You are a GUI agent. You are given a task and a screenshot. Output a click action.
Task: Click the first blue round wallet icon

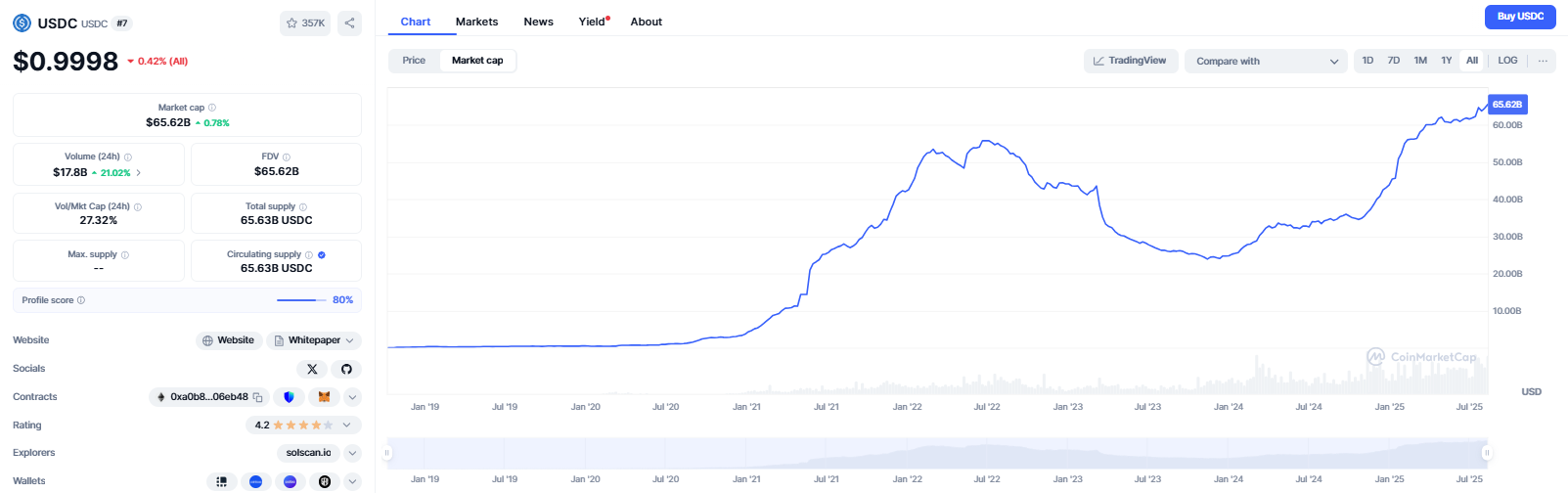255,481
